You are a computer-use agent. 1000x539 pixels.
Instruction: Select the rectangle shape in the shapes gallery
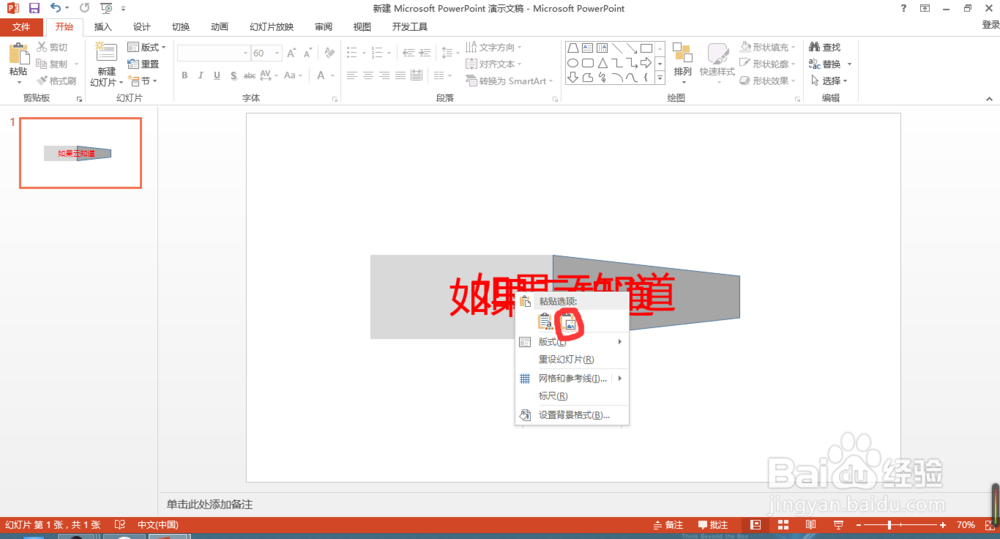[646, 48]
